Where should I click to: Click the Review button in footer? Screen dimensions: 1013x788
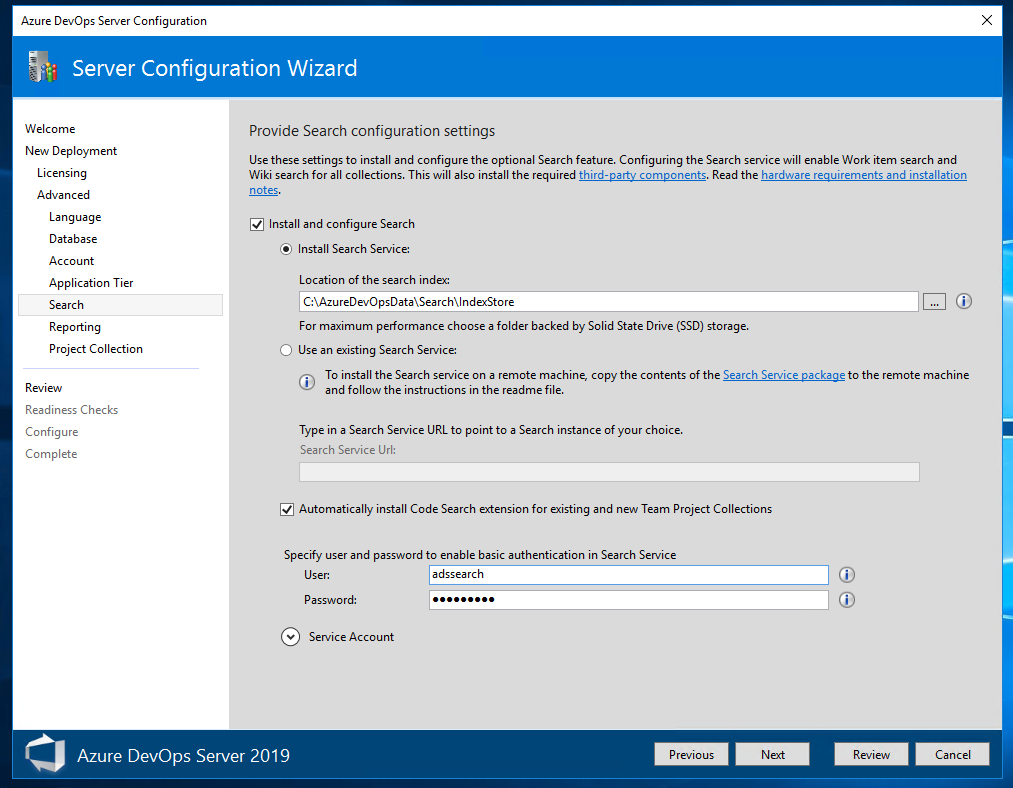[x=871, y=754]
